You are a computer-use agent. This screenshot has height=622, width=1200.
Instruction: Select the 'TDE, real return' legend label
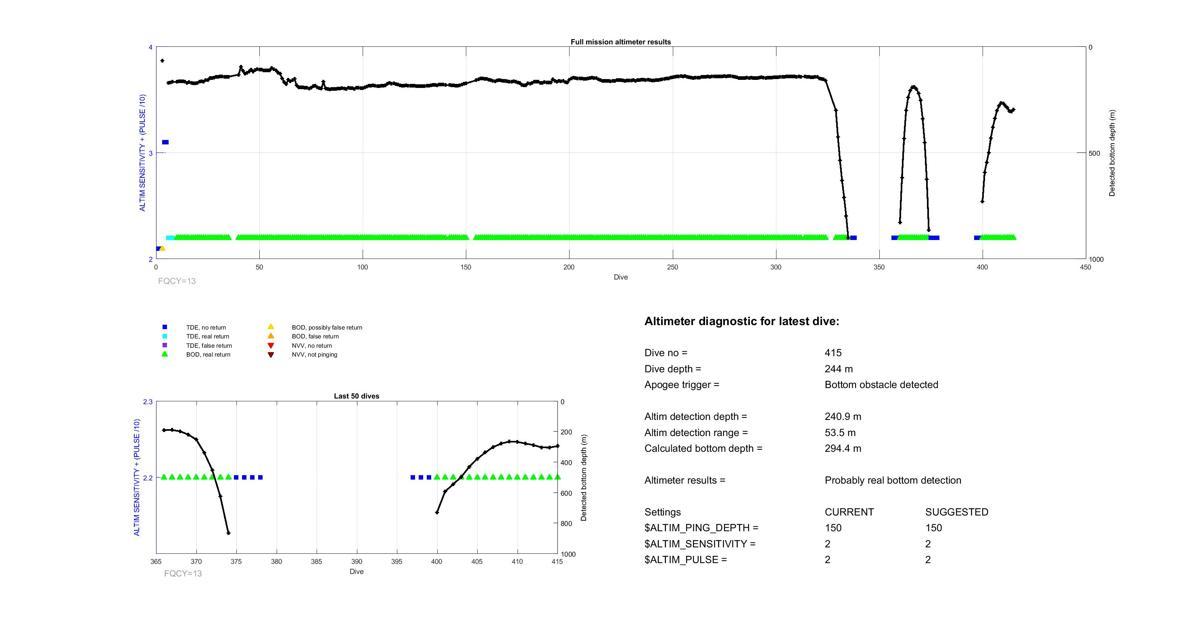tap(208, 336)
